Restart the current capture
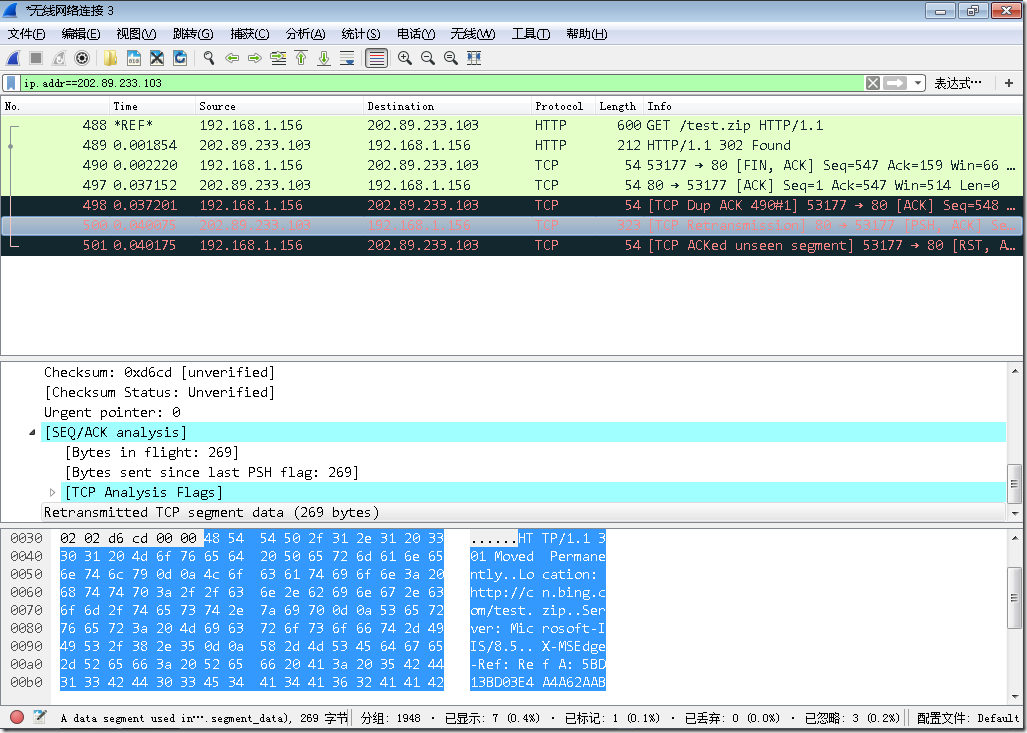1027x733 pixels. pyautogui.click(x=59, y=58)
